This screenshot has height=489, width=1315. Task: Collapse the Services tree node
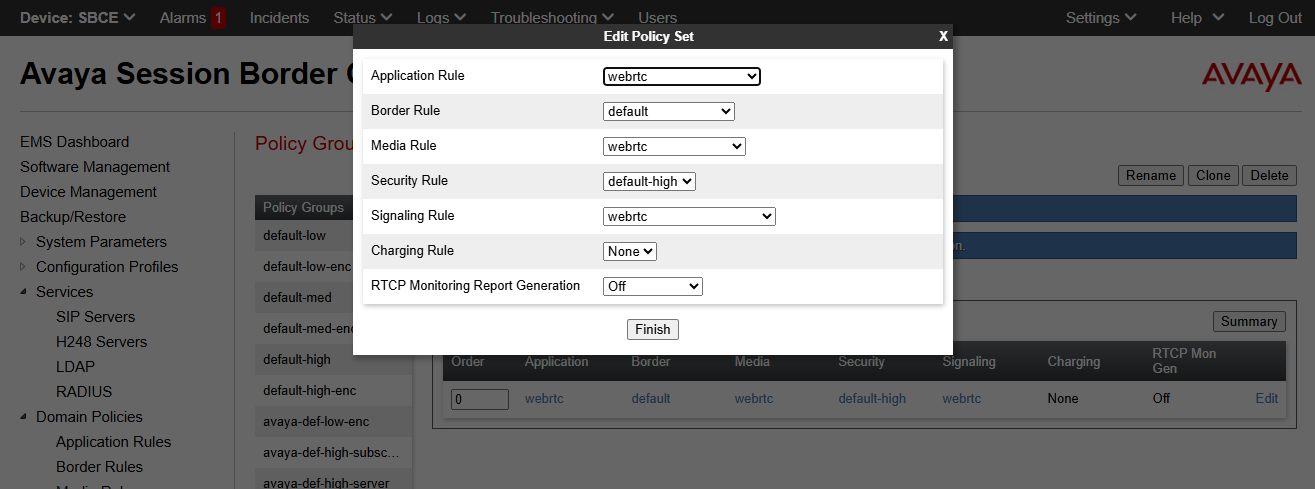click(x=25, y=292)
